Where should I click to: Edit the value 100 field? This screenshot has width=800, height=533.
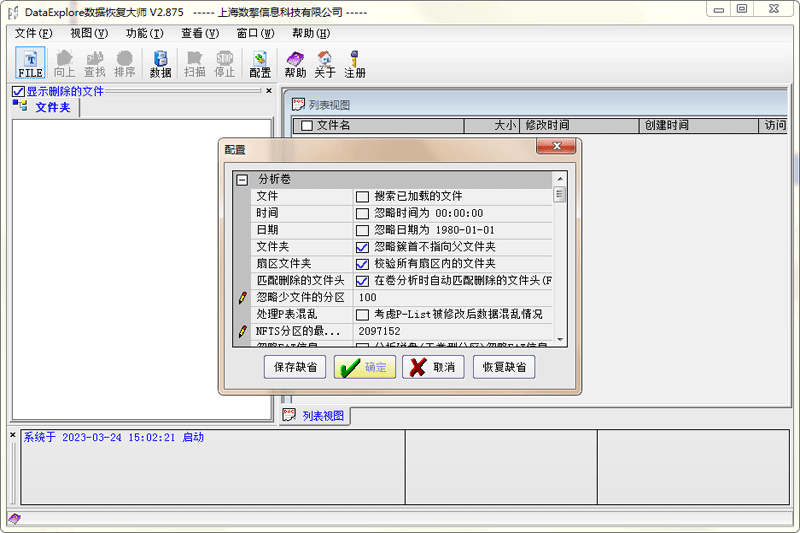453,297
